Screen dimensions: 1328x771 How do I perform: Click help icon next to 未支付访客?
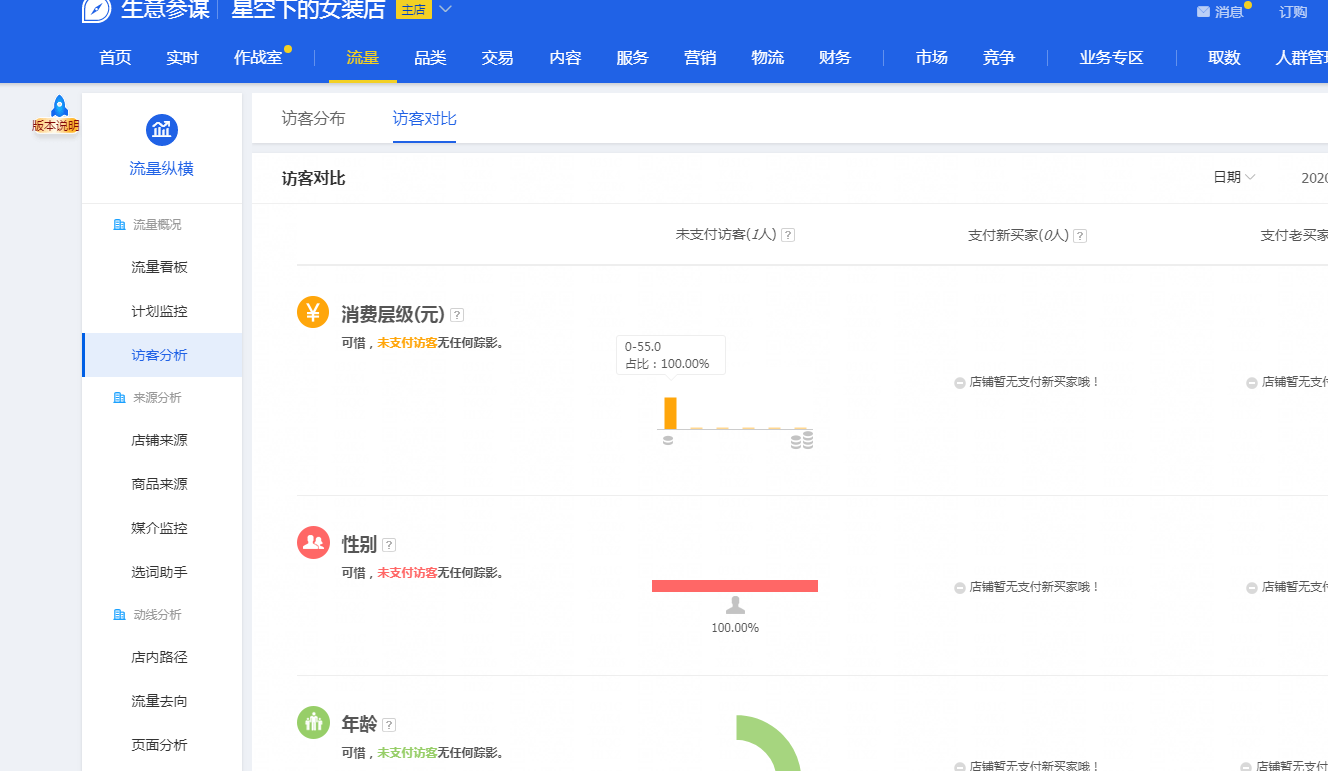click(788, 235)
